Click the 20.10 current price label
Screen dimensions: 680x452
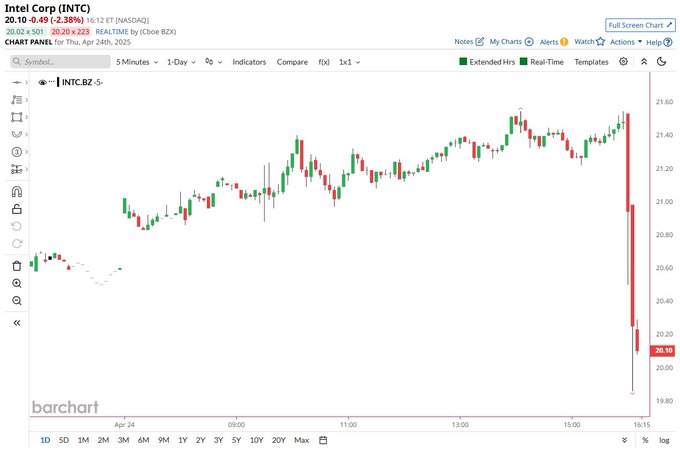[663, 350]
